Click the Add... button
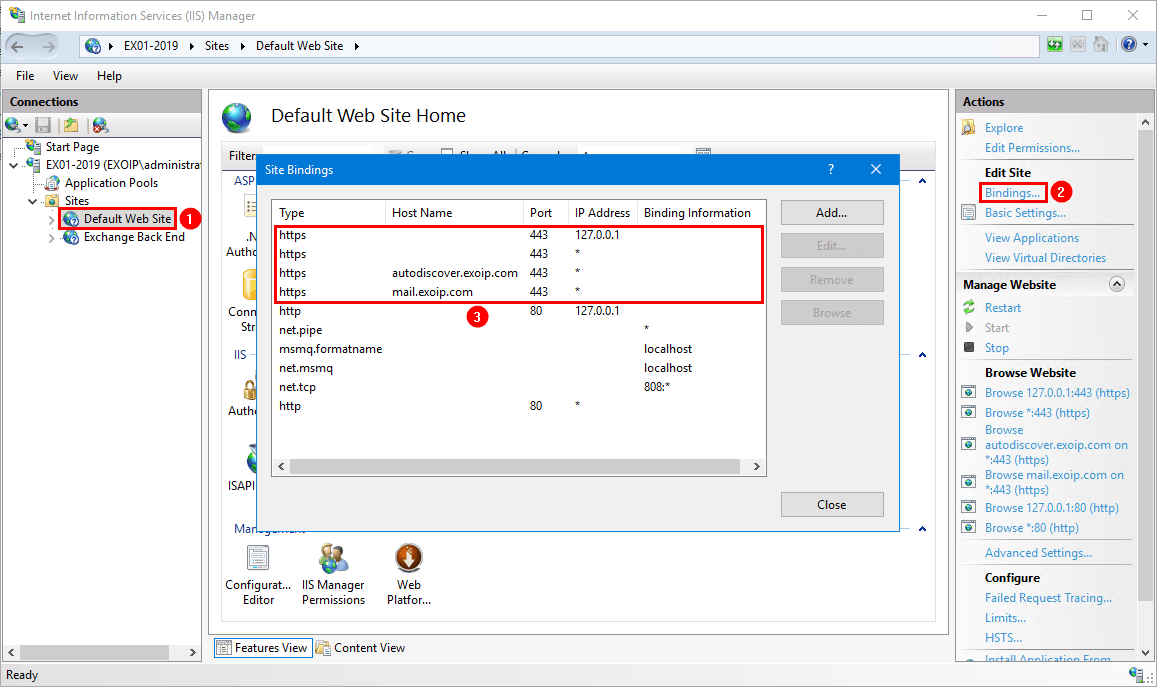The image size is (1157, 687). pos(832,213)
